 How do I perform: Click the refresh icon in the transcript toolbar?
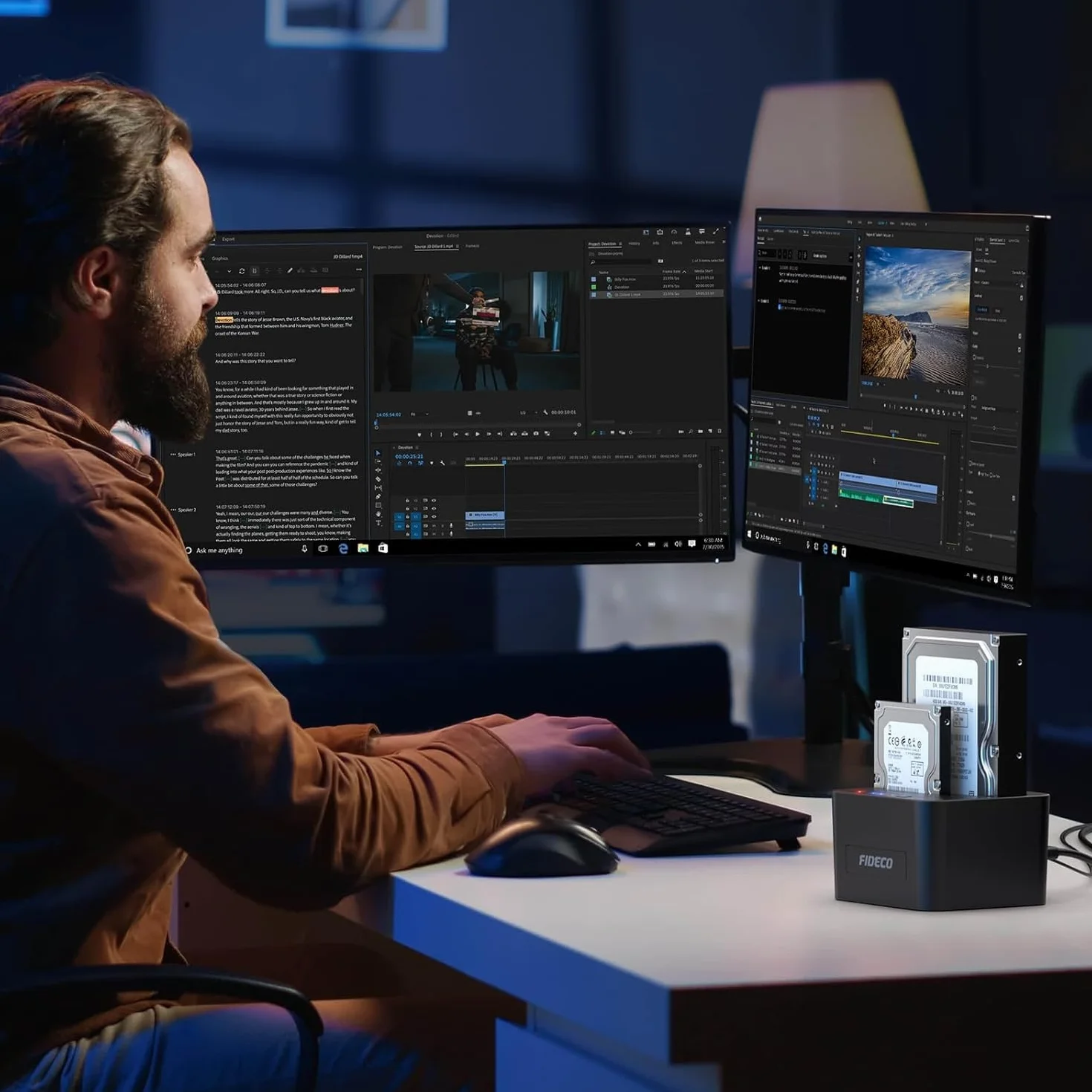(x=241, y=271)
